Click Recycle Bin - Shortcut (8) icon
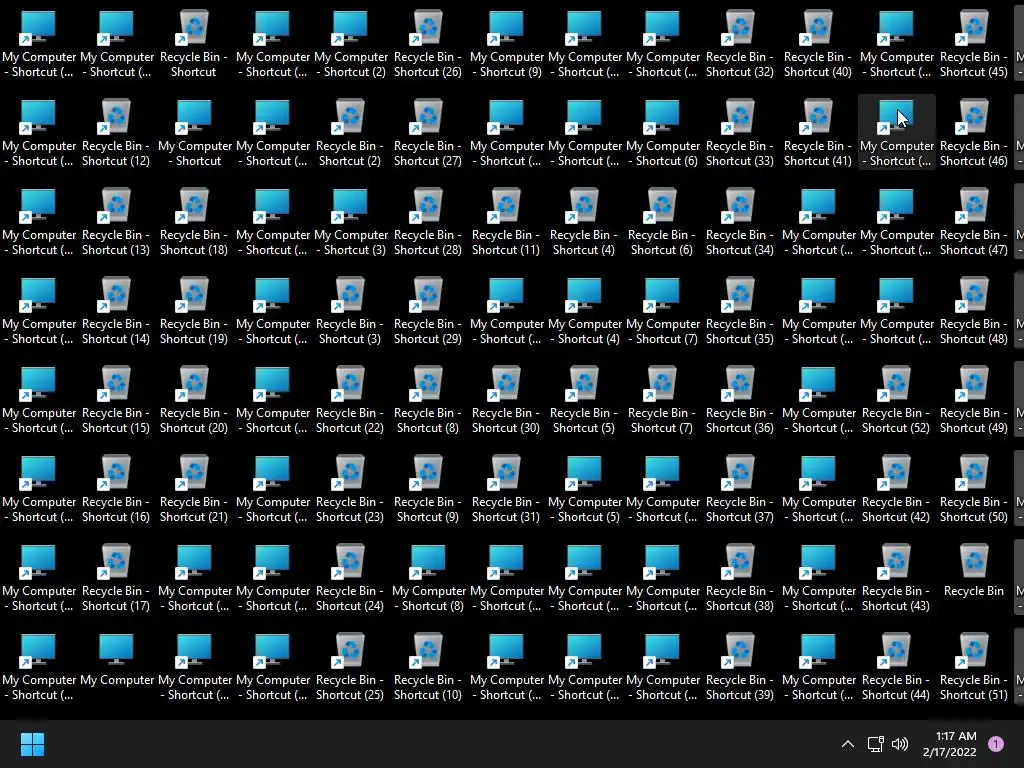The width and height of the screenshot is (1024, 768). [428, 400]
